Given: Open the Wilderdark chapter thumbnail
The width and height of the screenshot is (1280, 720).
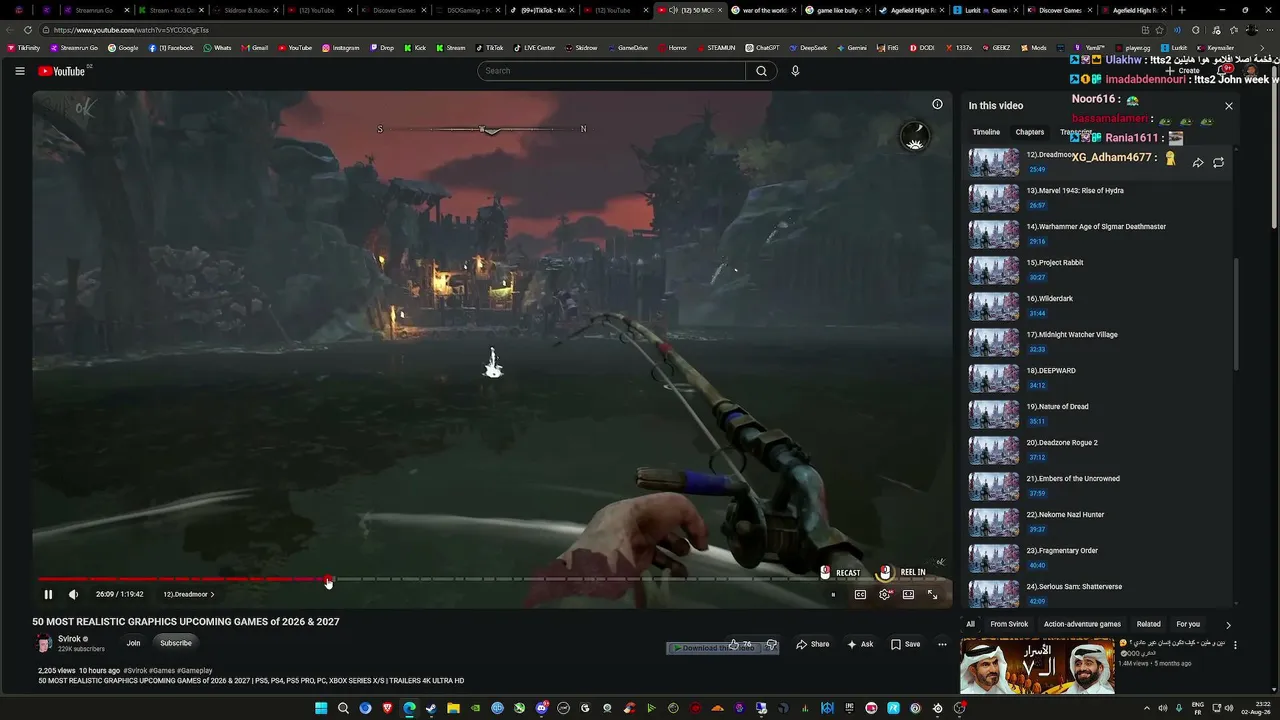Looking at the screenshot, I should [x=994, y=306].
